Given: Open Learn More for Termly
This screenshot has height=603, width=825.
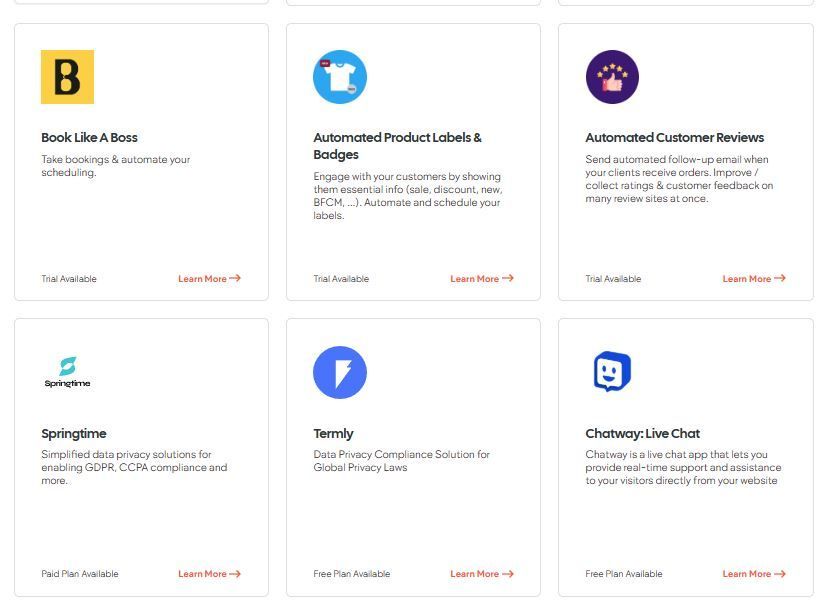Looking at the screenshot, I should click(x=482, y=574).
